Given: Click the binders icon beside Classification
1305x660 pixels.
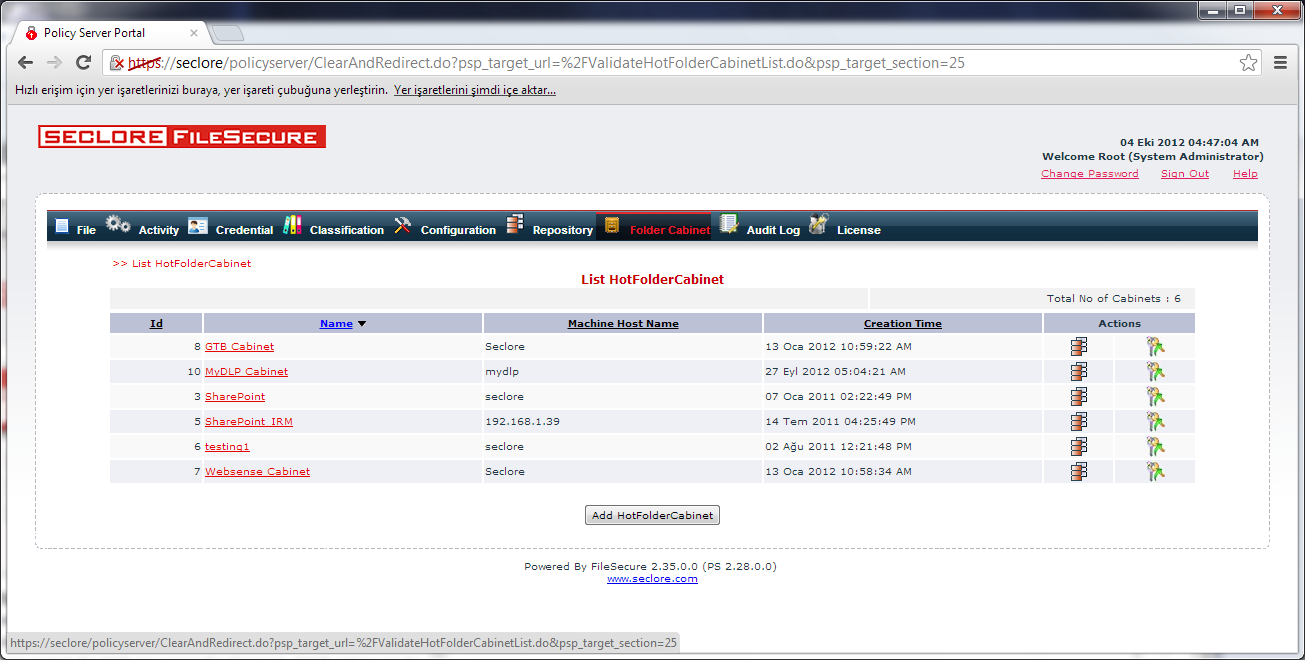Looking at the screenshot, I should [x=292, y=225].
